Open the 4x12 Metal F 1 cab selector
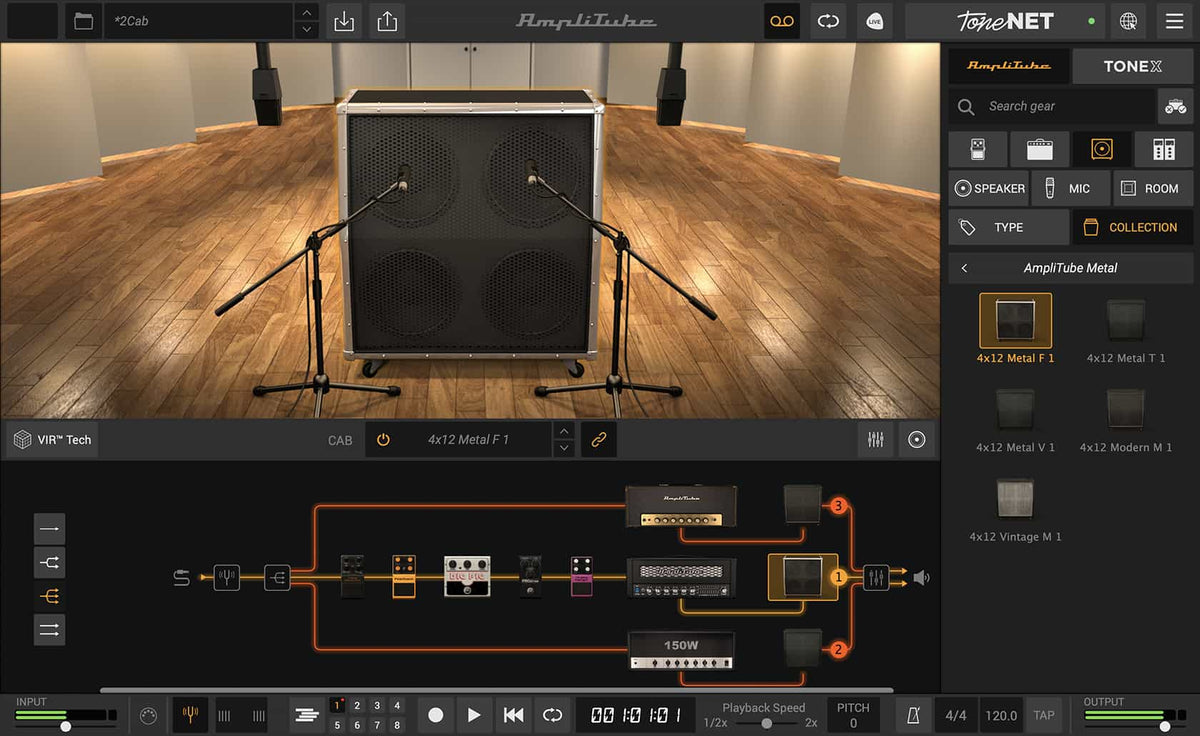Image resolution: width=1200 pixels, height=736 pixels. [x=468, y=440]
